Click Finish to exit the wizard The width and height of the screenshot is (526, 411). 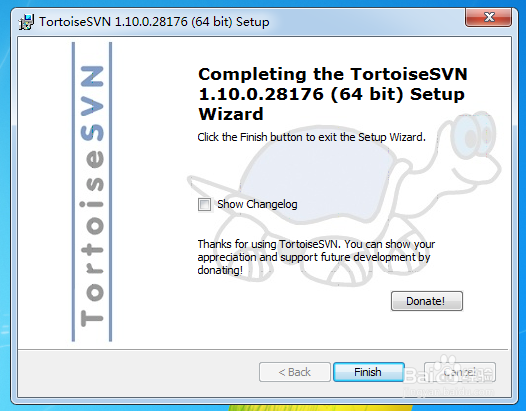click(369, 372)
